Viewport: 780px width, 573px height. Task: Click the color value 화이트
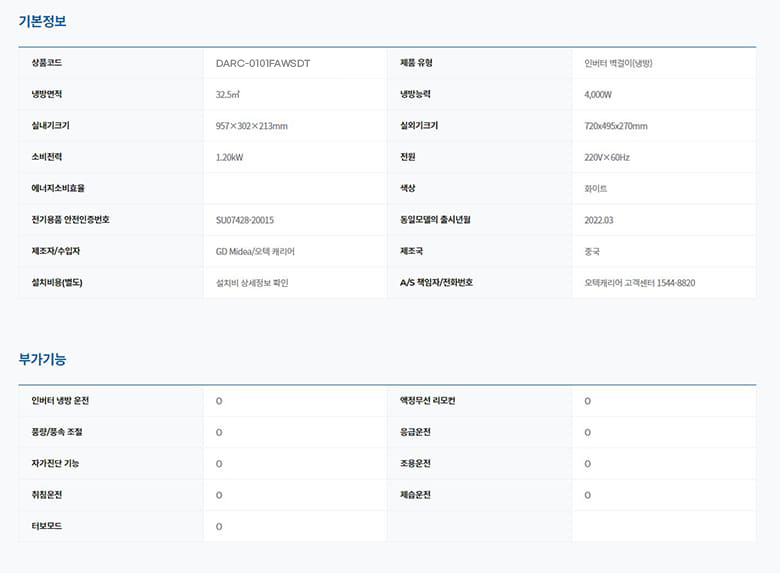coord(596,189)
